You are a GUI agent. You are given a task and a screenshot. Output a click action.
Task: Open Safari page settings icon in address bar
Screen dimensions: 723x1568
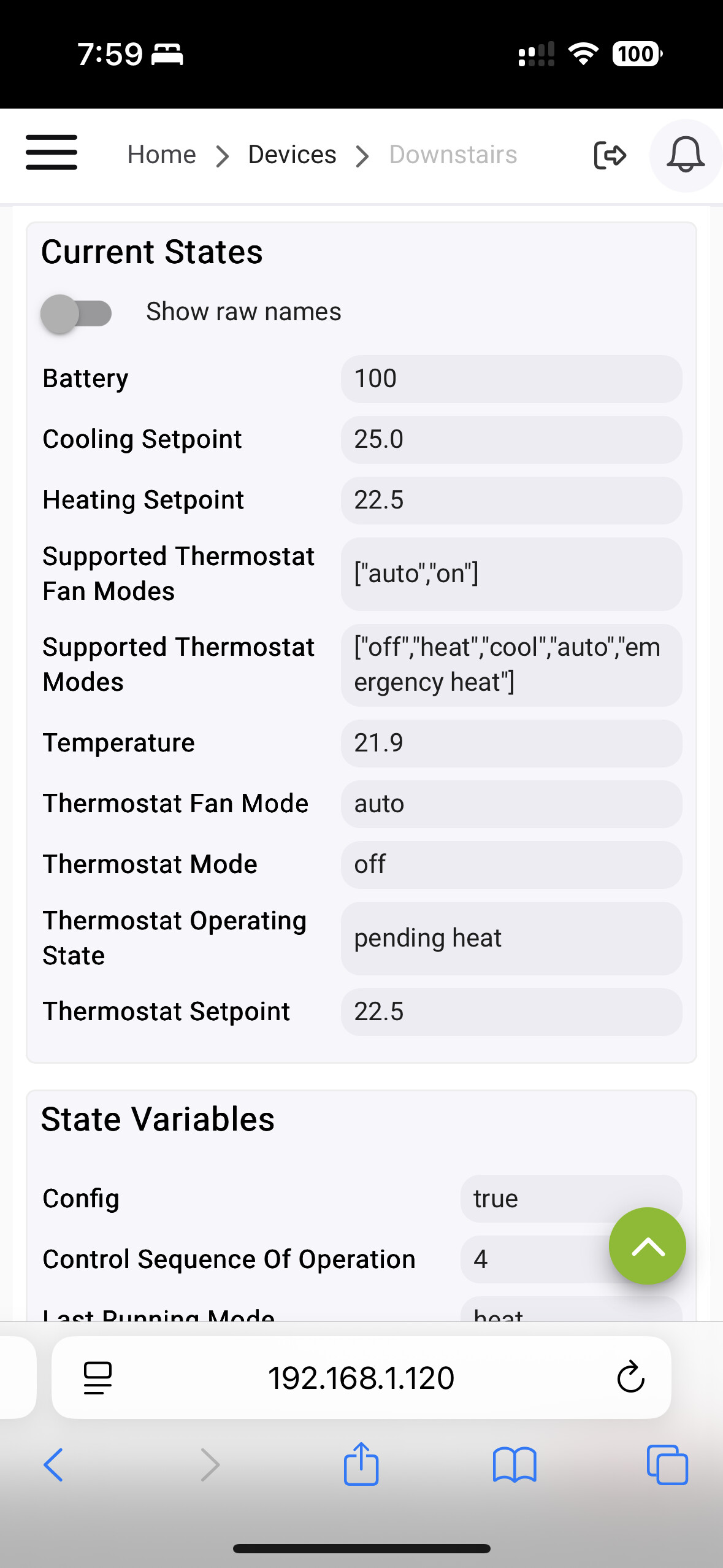click(x=98, y=1377)
